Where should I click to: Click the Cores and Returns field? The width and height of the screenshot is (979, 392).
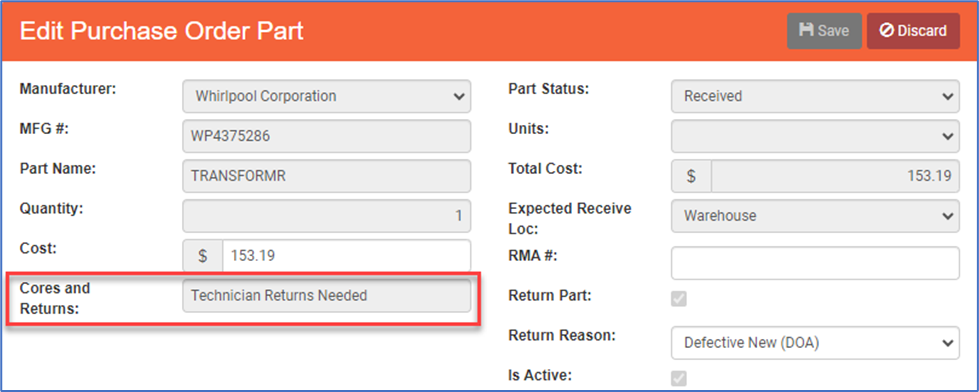pos(327,296)
